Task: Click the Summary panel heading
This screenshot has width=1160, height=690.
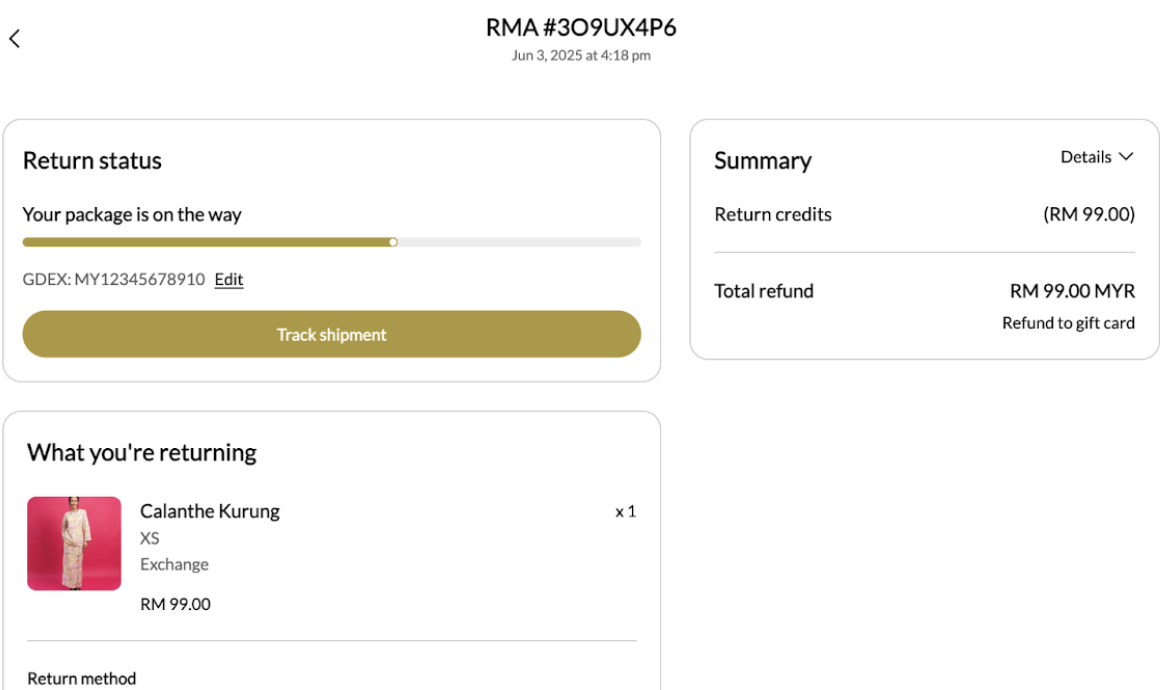Action: pyautogui.click(x=763, y=161)
